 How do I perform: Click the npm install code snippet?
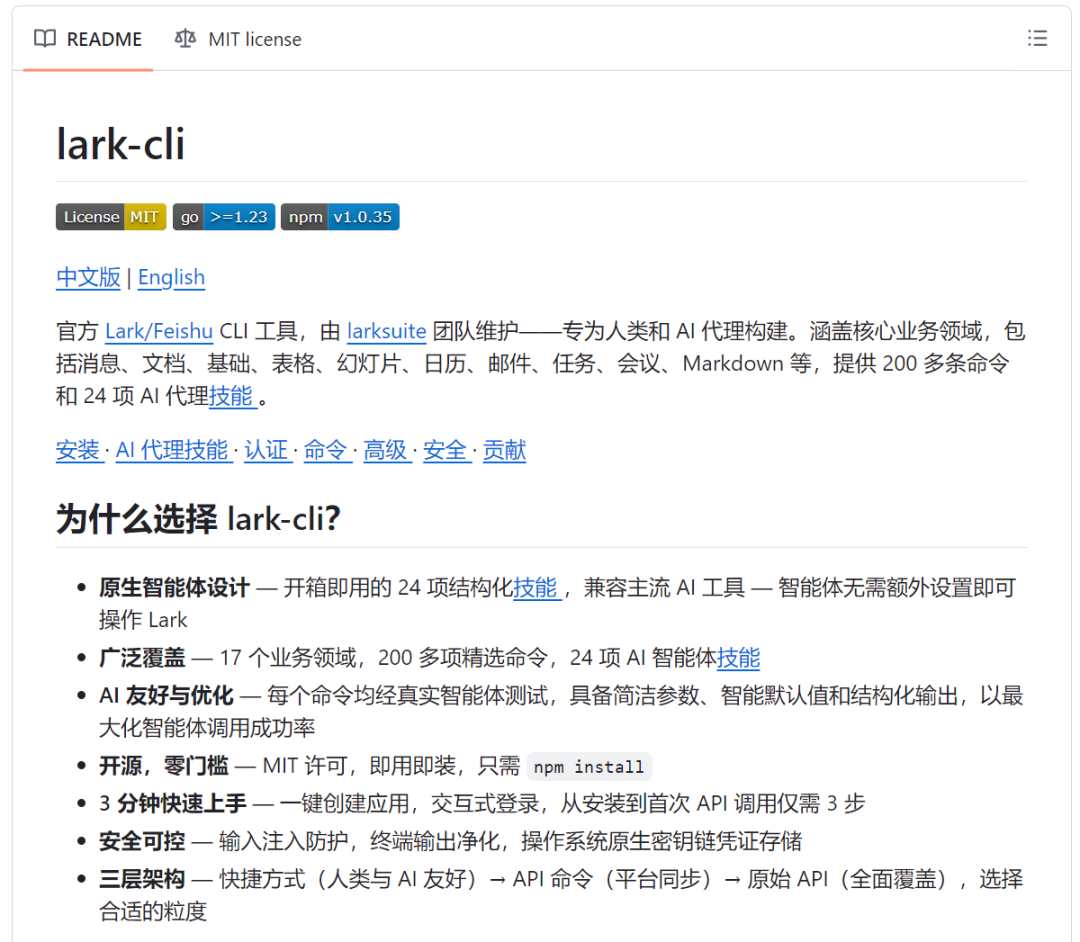tap(589, 766)
